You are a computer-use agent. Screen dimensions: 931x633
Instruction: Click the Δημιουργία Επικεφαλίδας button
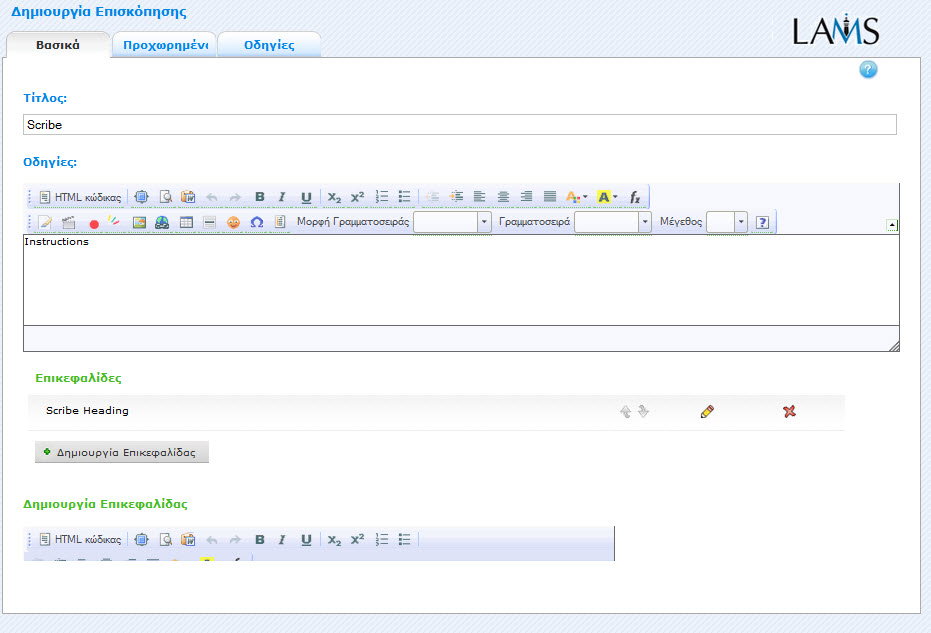coord(122,452)
